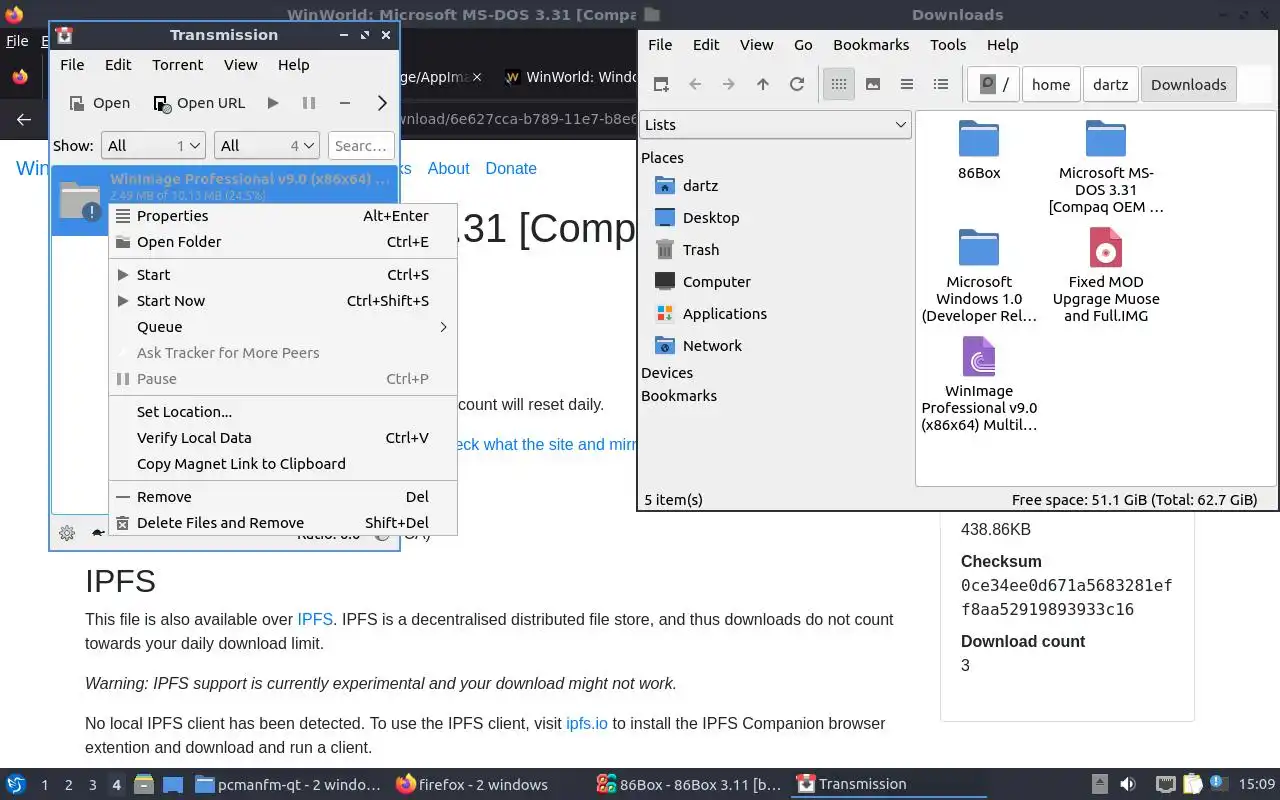Viewport: 1280px width, 800px height.
Task: Open the Tools menu in file manager
Action: (x=948, y=45)
